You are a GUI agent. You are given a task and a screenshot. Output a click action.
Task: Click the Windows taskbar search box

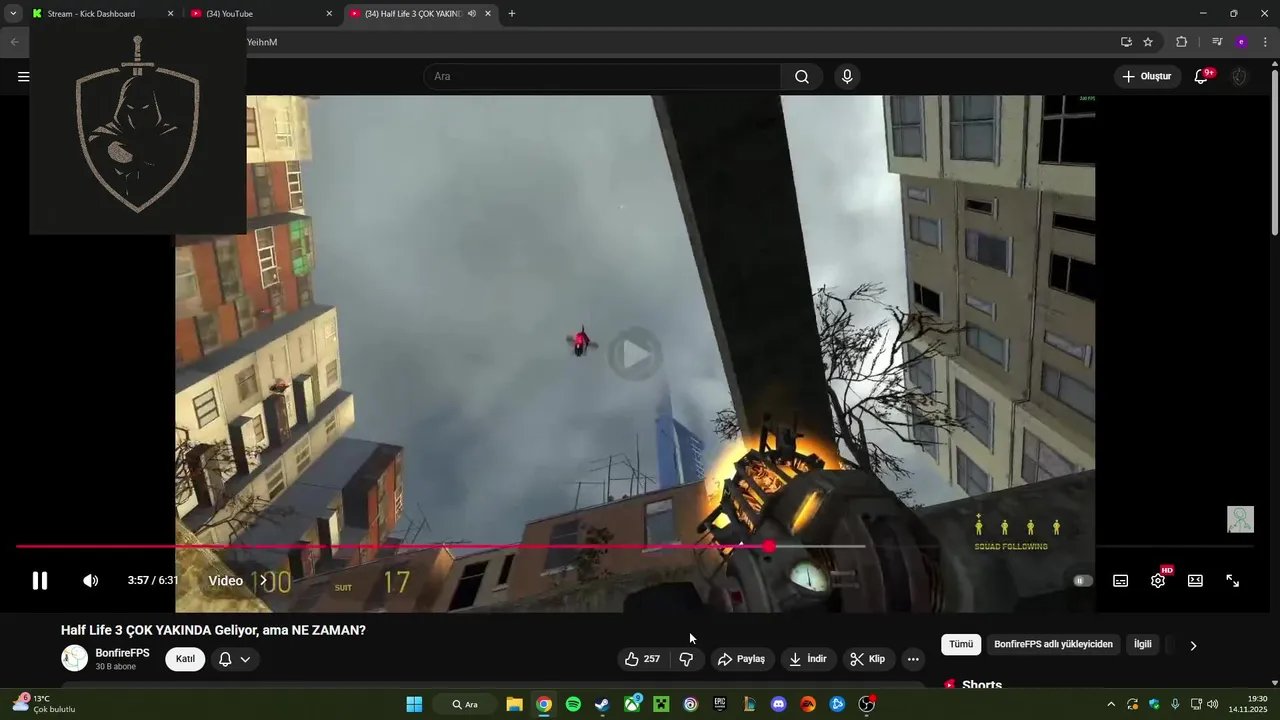tap(465, 704)
